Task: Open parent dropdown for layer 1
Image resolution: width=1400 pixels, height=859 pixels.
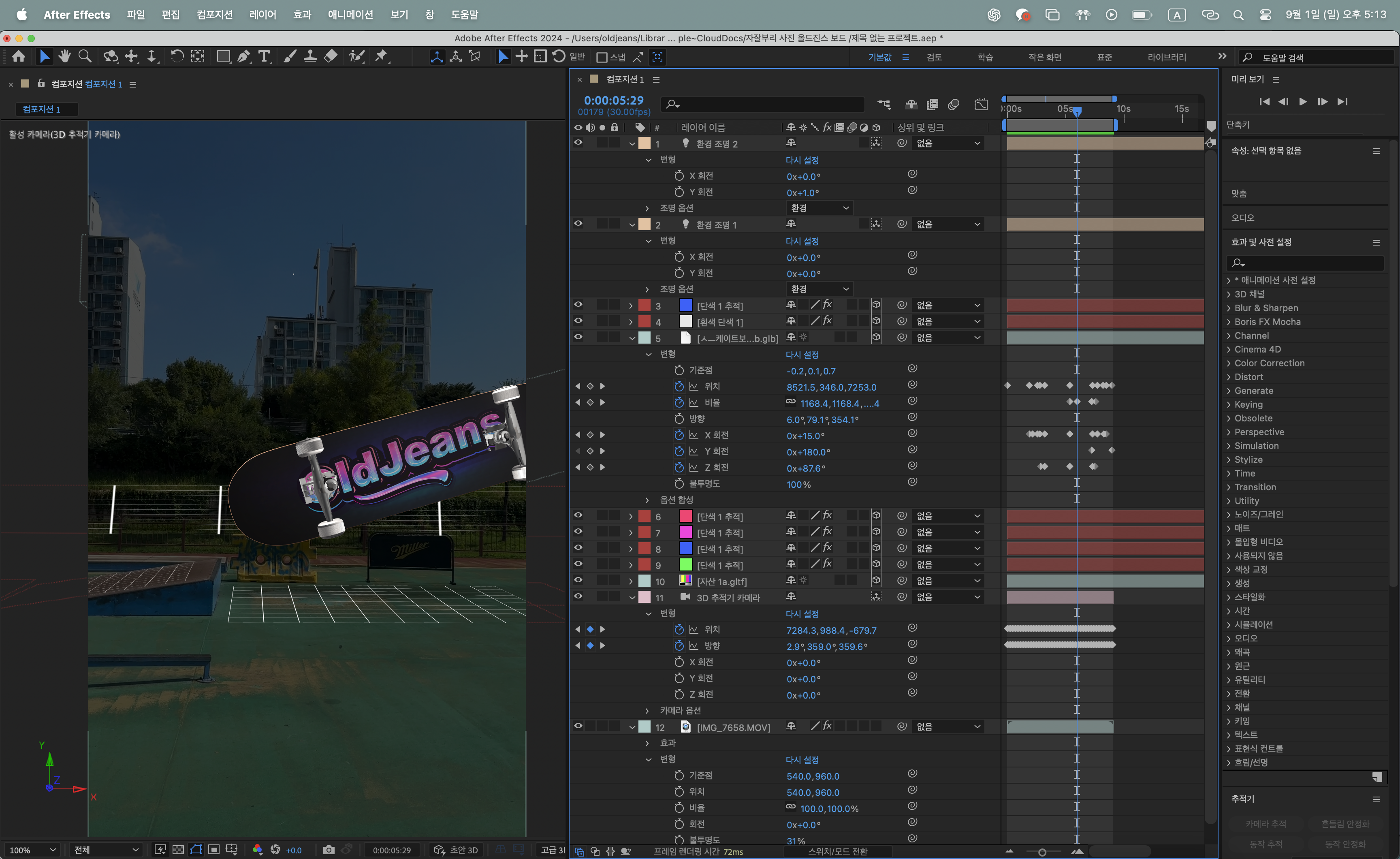Action: coord(948,143)
